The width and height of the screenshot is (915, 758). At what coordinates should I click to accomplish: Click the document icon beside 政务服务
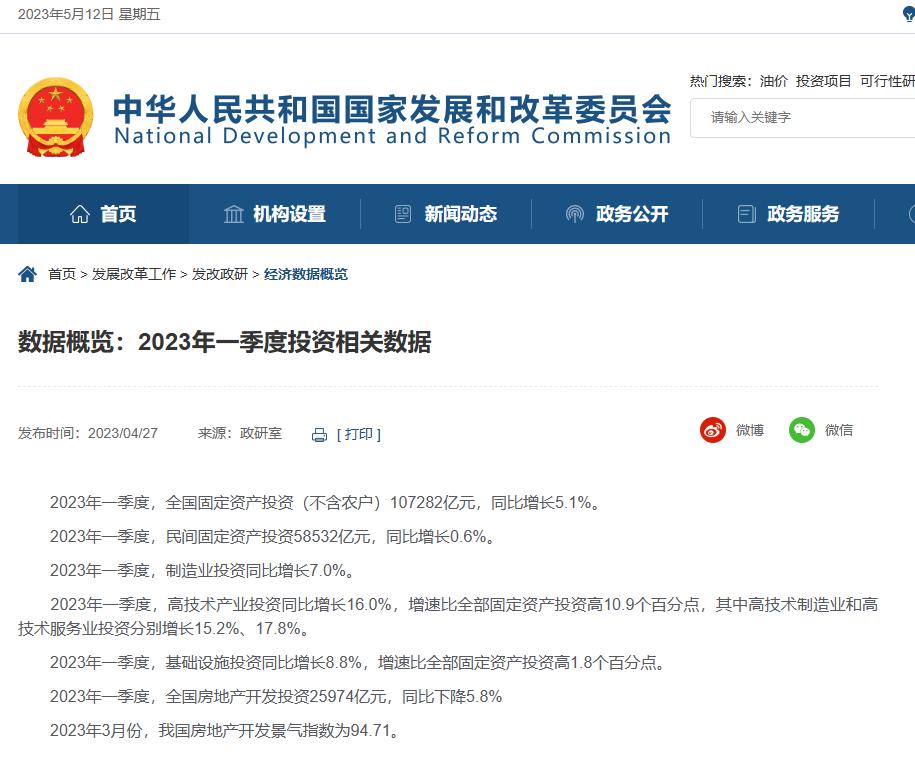pos(745,213)
